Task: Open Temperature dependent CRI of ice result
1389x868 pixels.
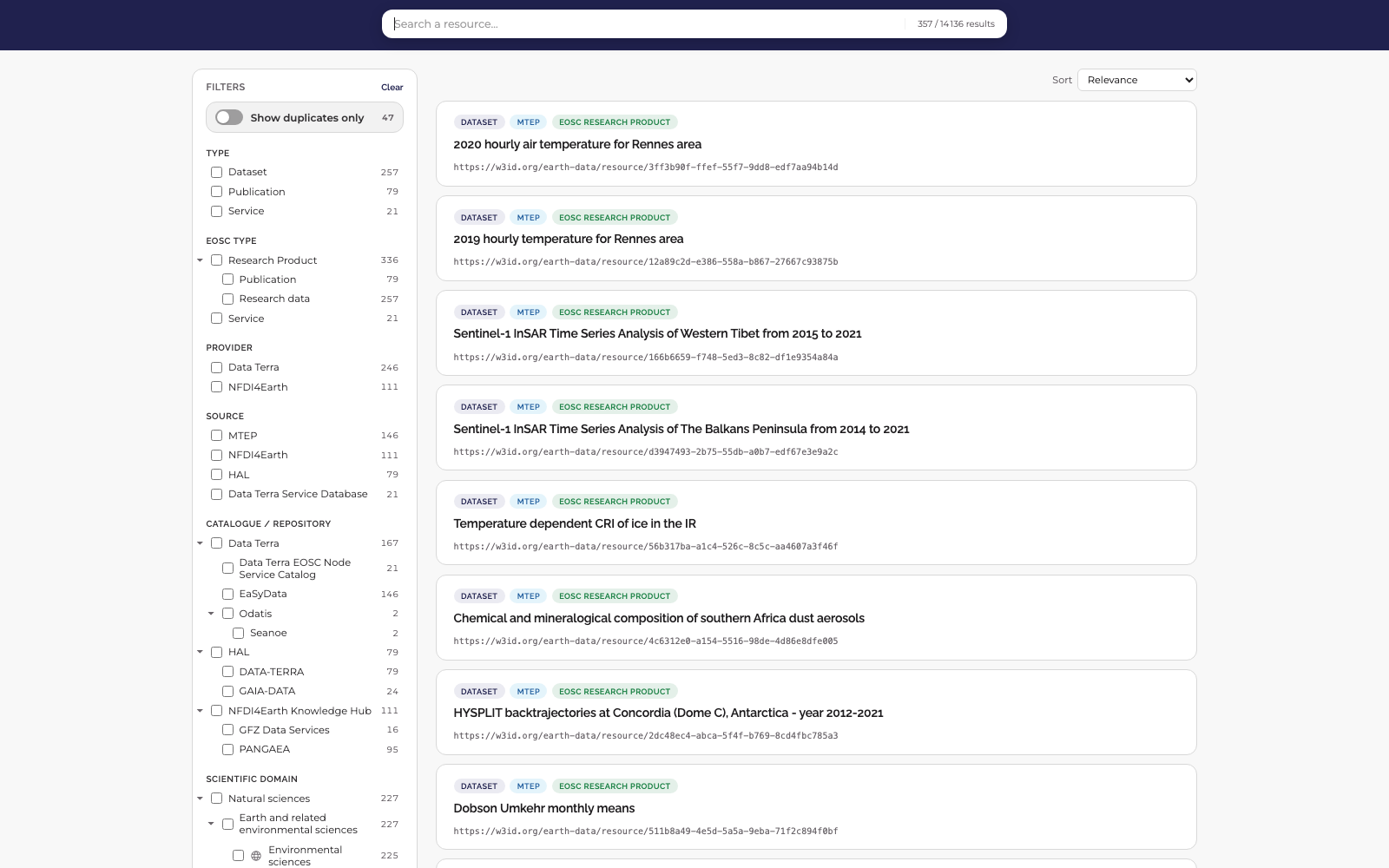Action: 575,523
